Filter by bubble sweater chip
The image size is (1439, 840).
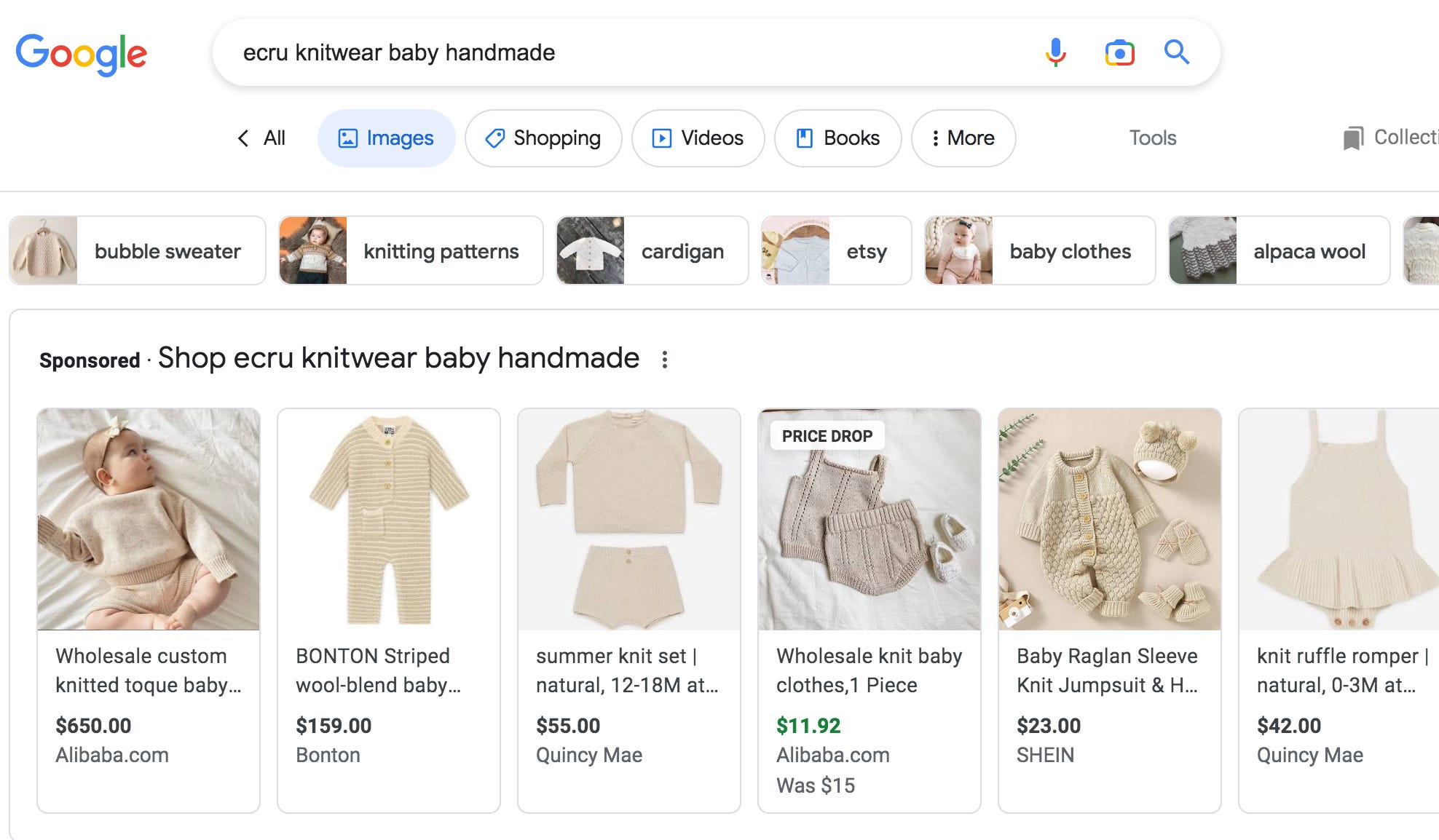pos(138,250)
